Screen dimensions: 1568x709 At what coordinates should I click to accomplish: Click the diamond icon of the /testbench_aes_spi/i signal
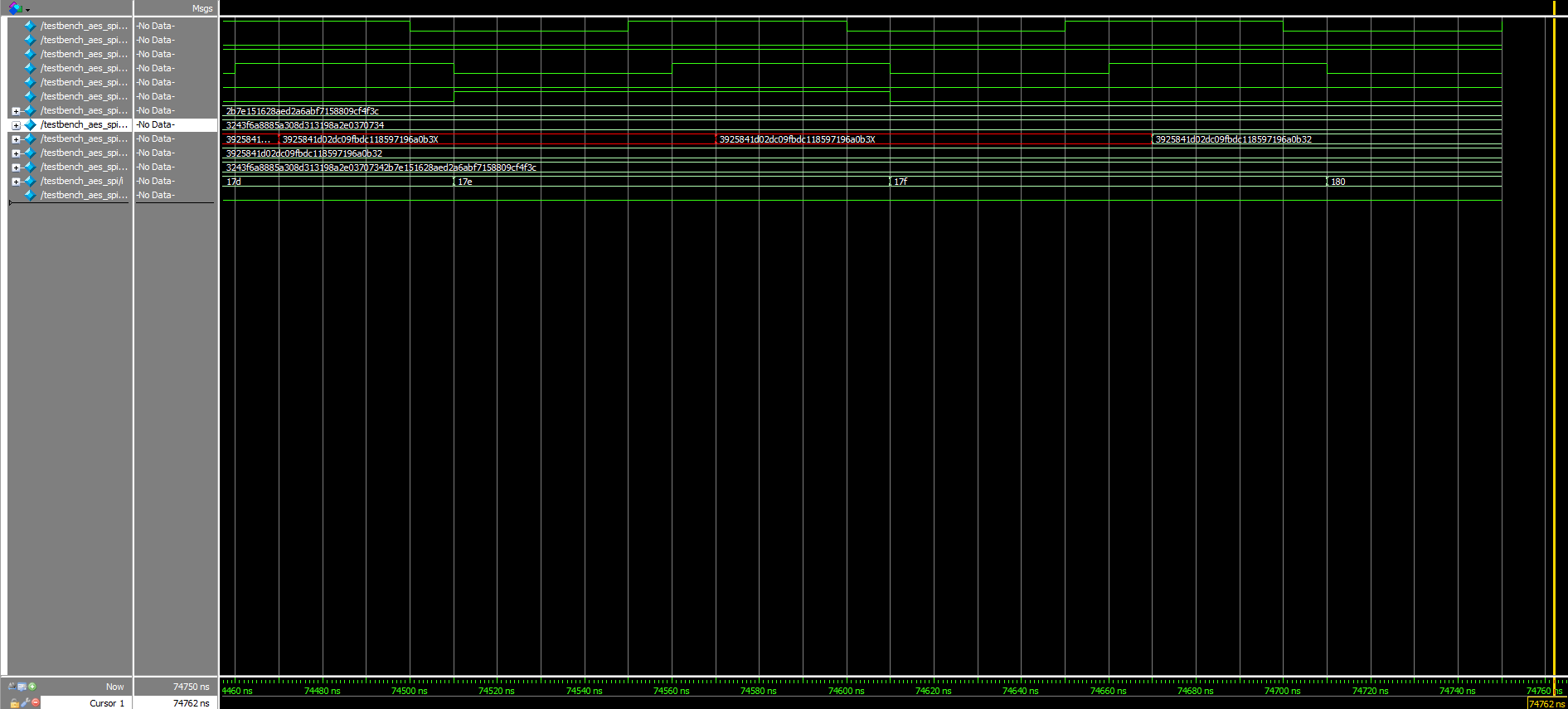[31, 181]
